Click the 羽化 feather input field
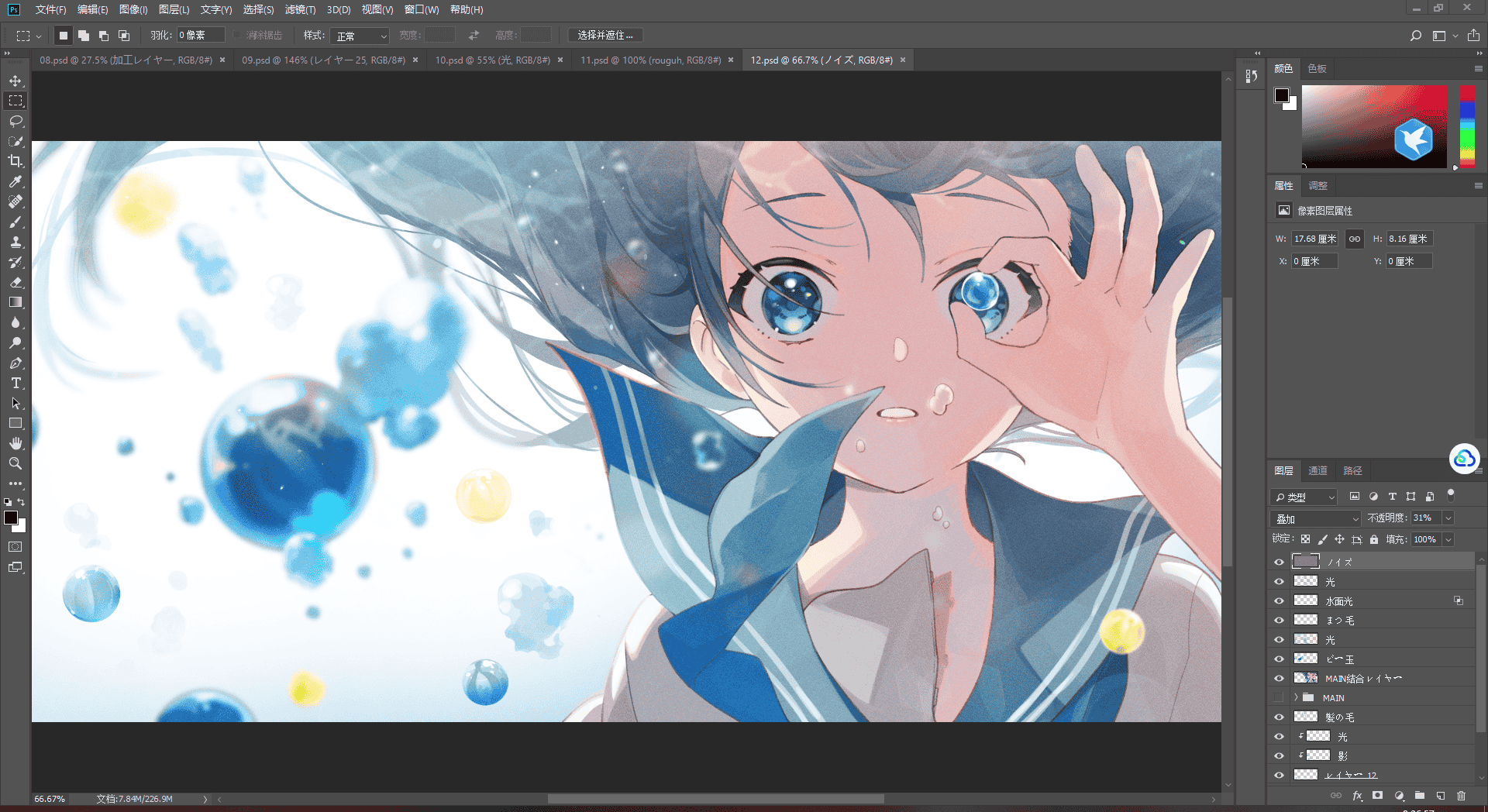Image resolution: width=1488 pixels, height=812 pixels. point(200,36)
